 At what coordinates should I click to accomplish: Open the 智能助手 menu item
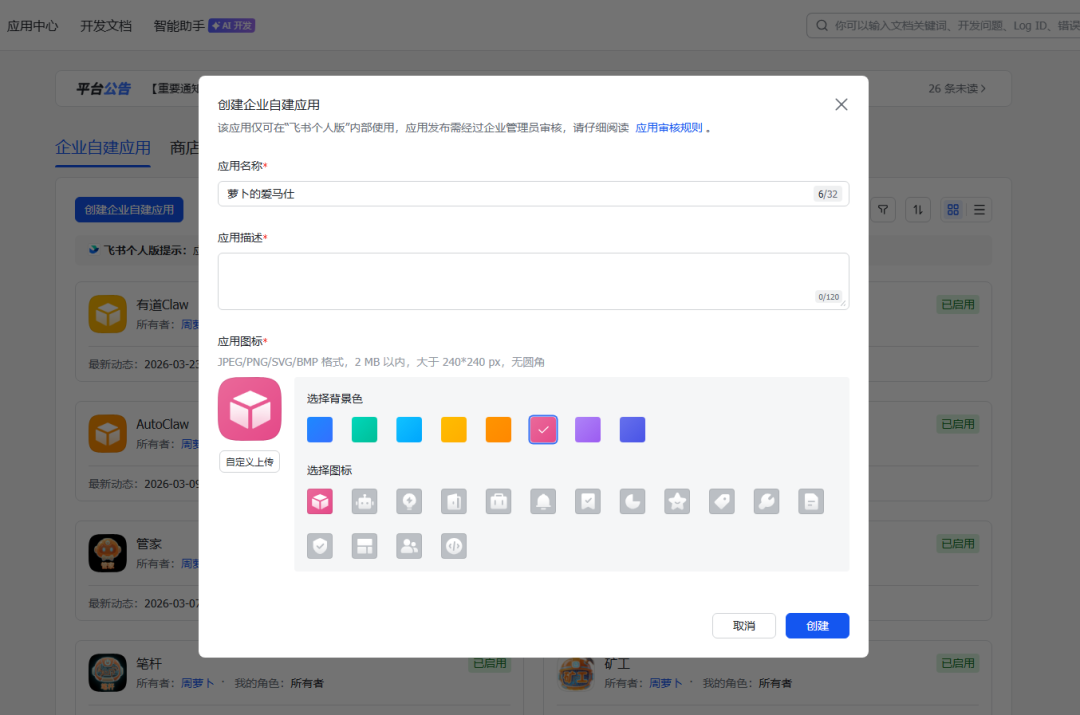coord(179,26)
